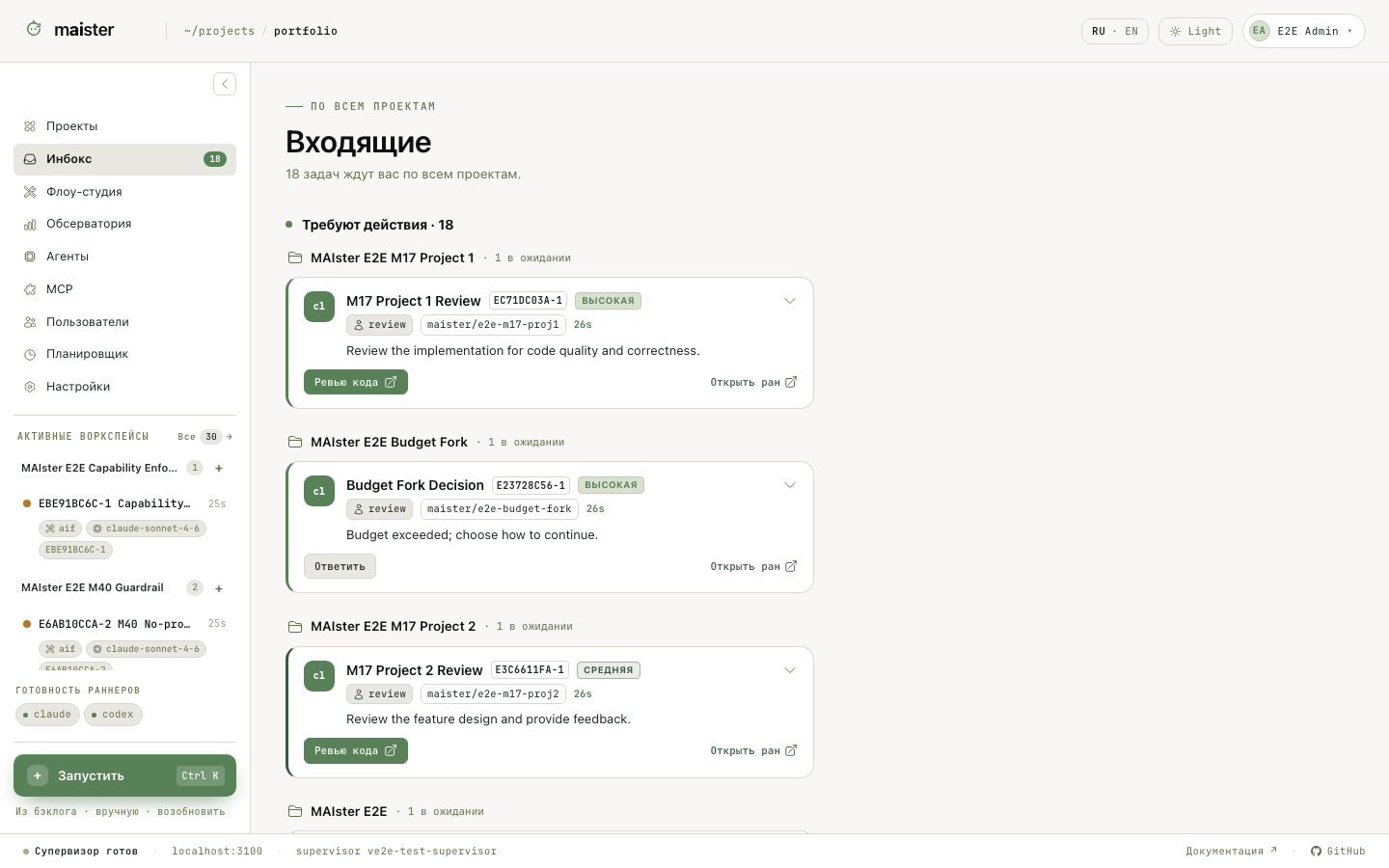
Task: Toggle the Light theme button
Action: click(x=1195, y=31)
